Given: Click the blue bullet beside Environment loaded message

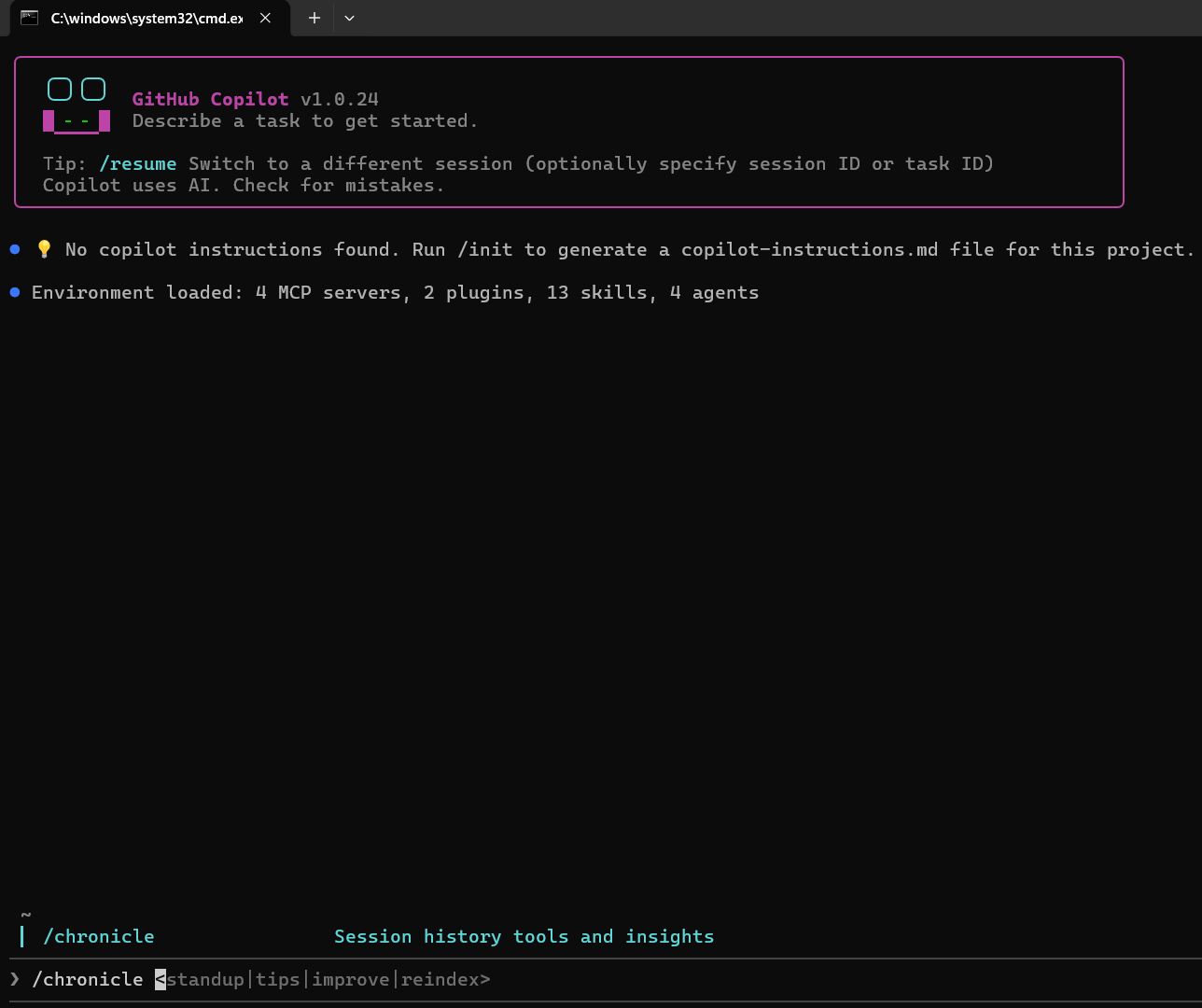Looking at the screenshot, I should coord(14,291).
